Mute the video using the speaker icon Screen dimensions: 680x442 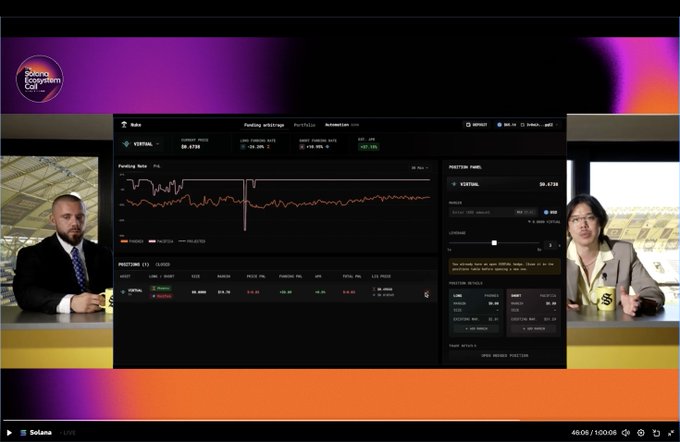click(626, 432)
